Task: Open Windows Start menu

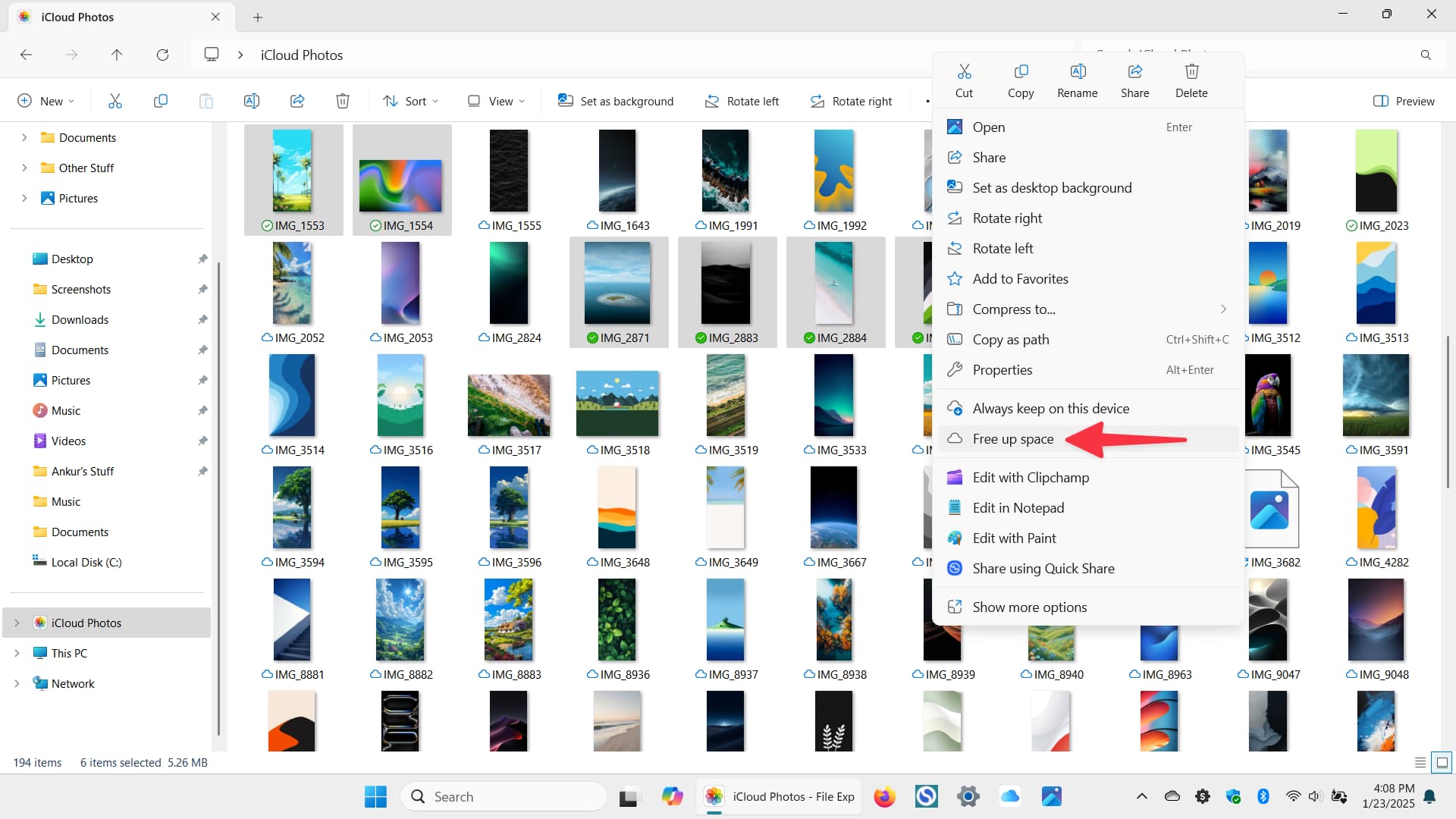Action: pyautogui.click(x=375, y=797)
